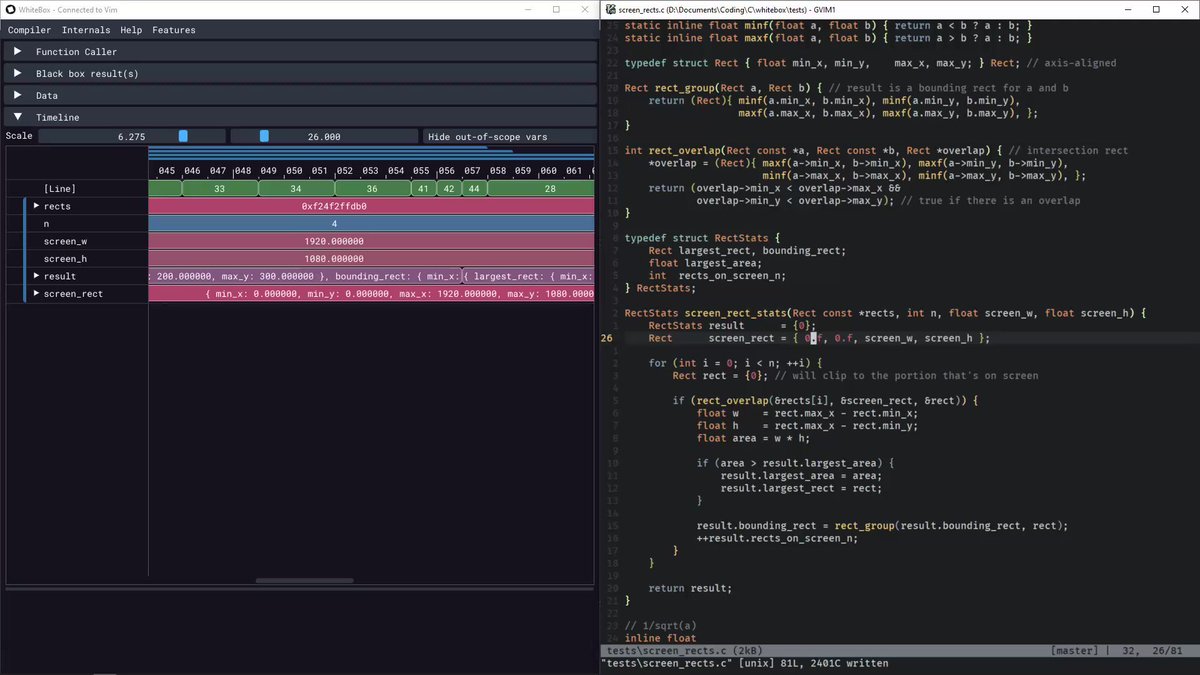Maximize the WhiteBox window
Image resolution: width=1200 pixels, height=675 pixels.
tap(556, 9)
